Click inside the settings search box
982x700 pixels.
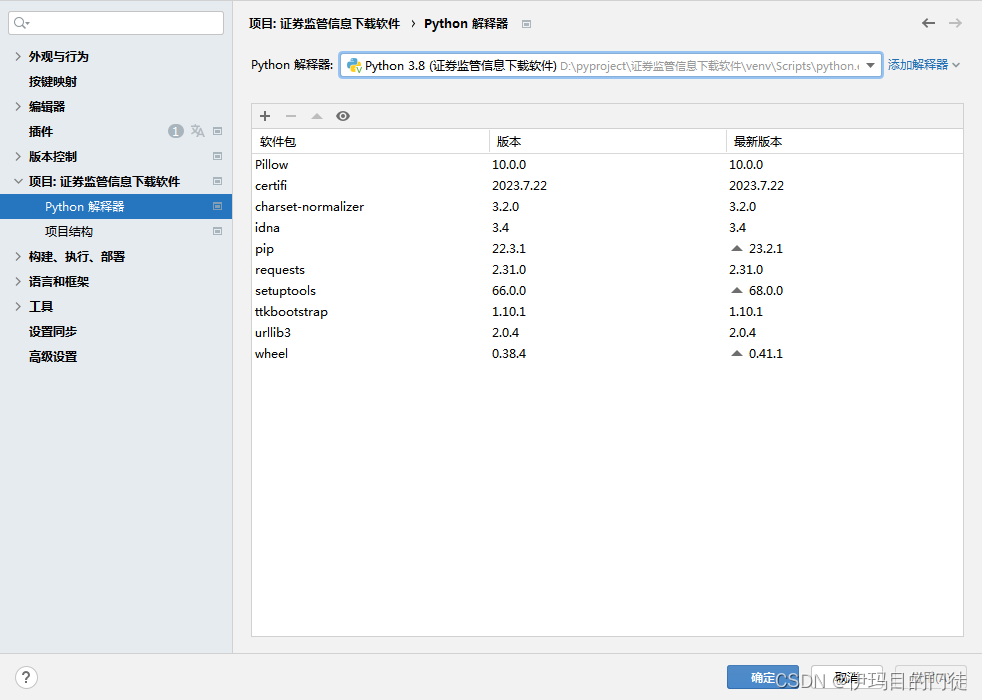point(115,22)
